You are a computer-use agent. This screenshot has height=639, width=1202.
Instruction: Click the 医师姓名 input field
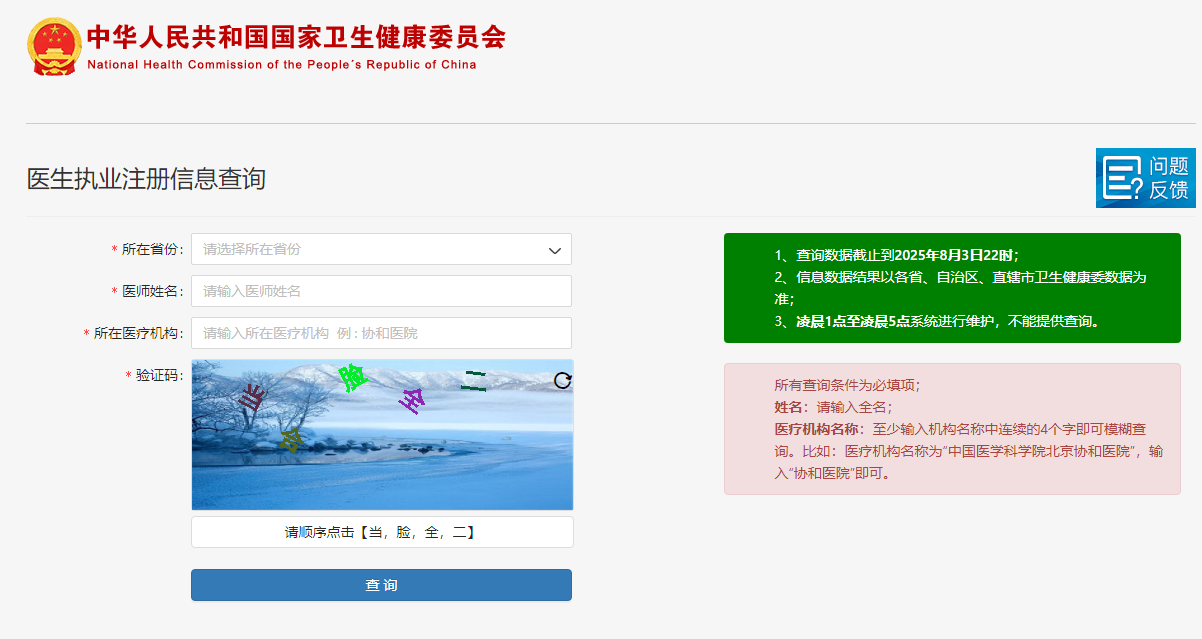click(x=381, y=290)
